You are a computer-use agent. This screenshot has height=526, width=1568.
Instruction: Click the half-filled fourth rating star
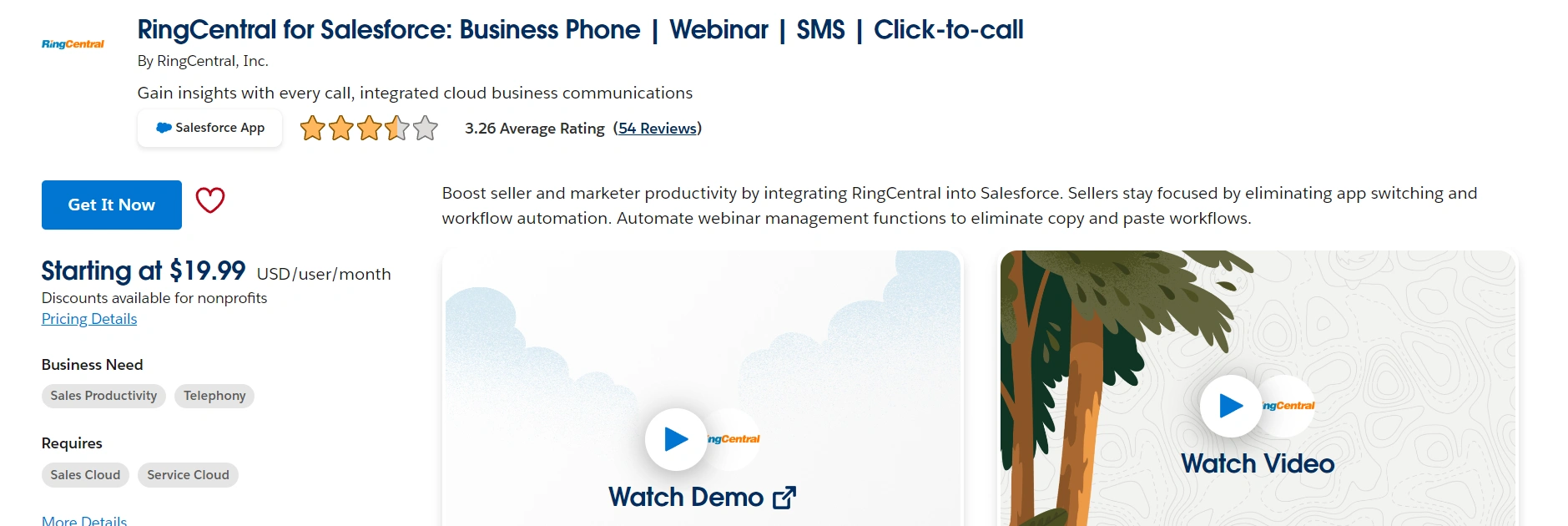click(x=397, y=129)
